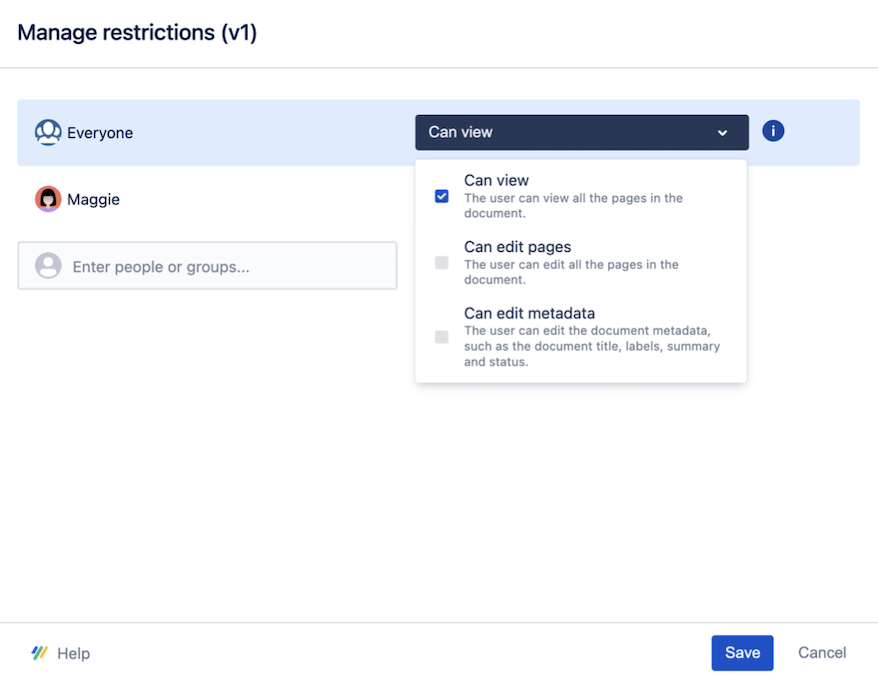Click Maggie's profile avatar picture
The width and height of the screenshot is (878, 679).
point(48,199)
